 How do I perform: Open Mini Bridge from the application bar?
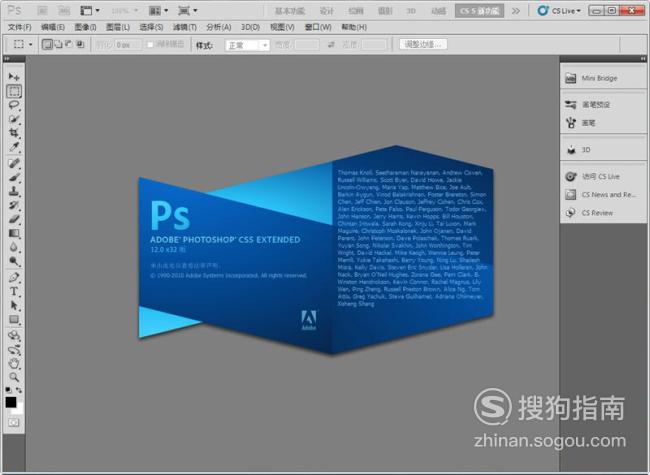click(64, 11)
